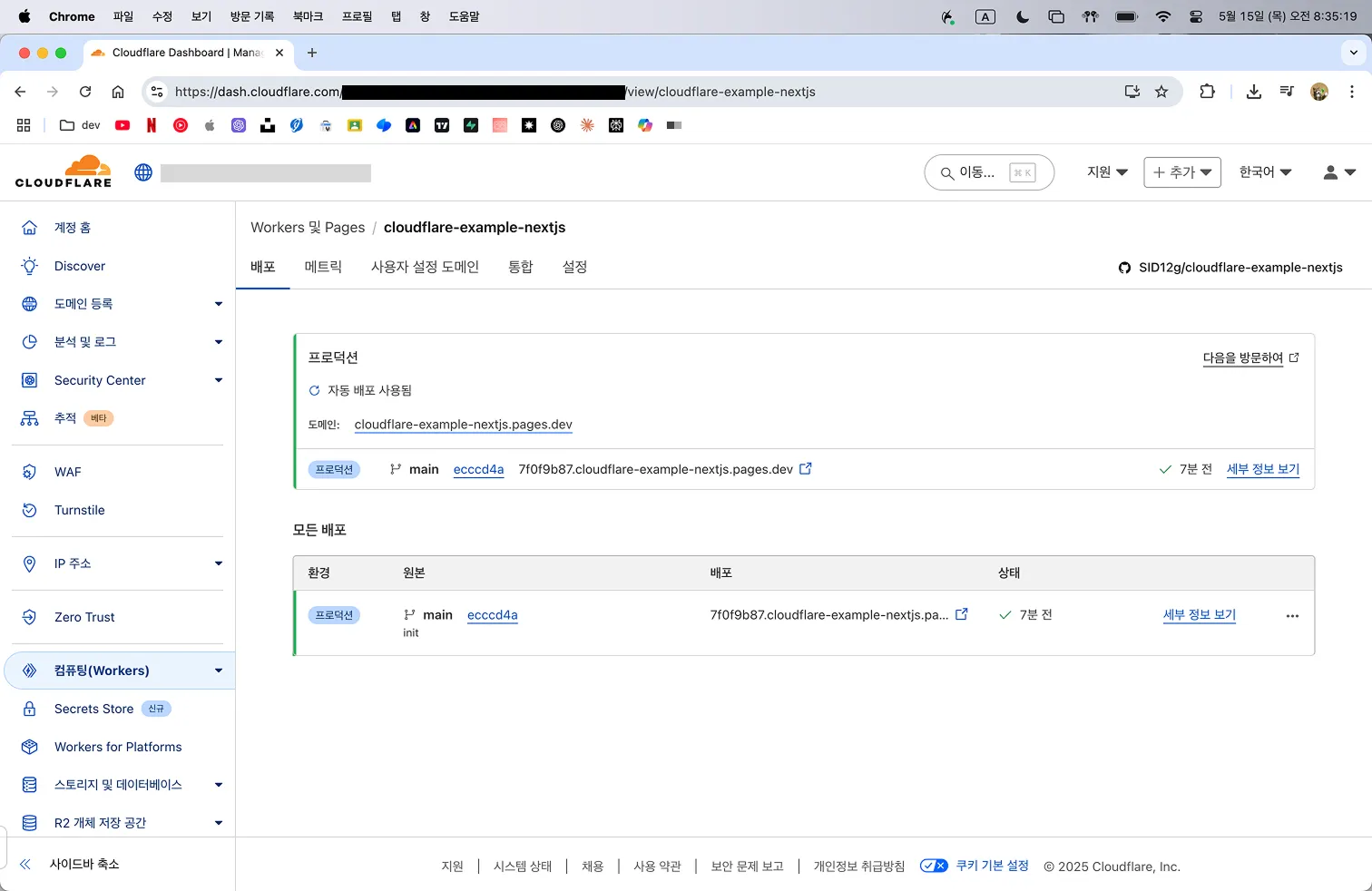Open WAF from the sidebar
Image resolution: width=1372 pixels, height=891 pixels.
(67, 472)
